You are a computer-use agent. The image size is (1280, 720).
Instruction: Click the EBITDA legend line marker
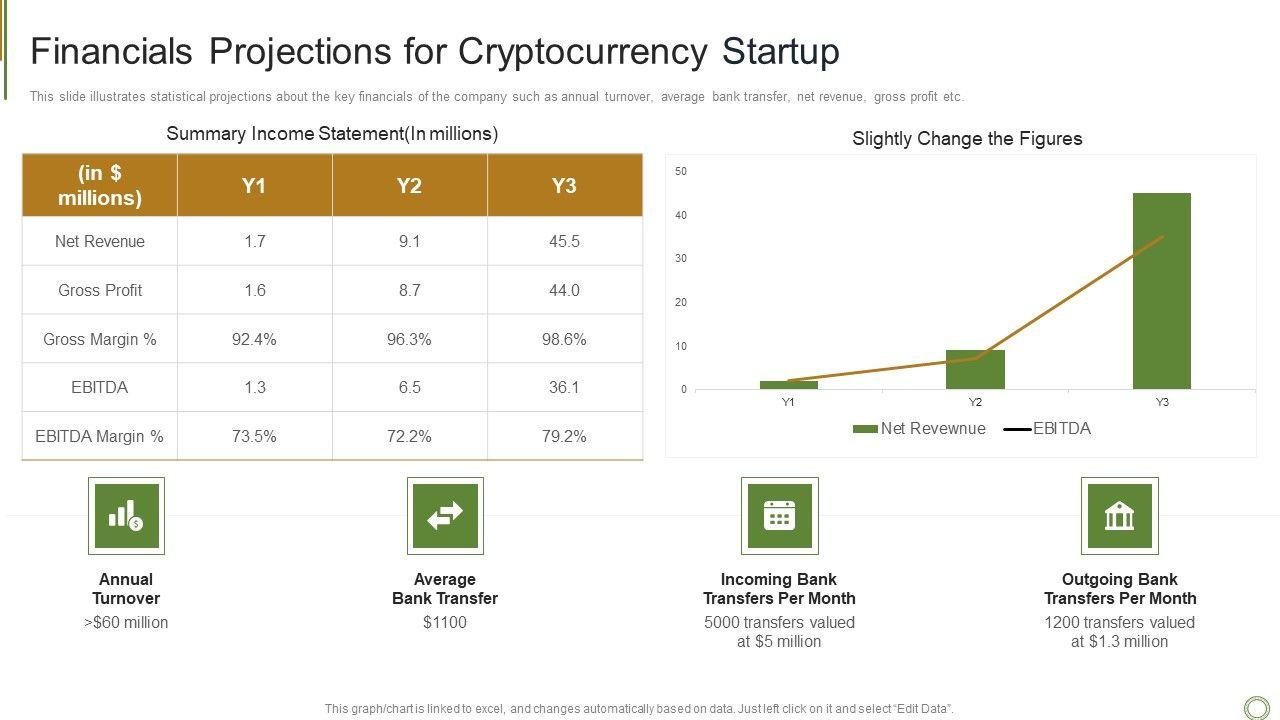1016,429
